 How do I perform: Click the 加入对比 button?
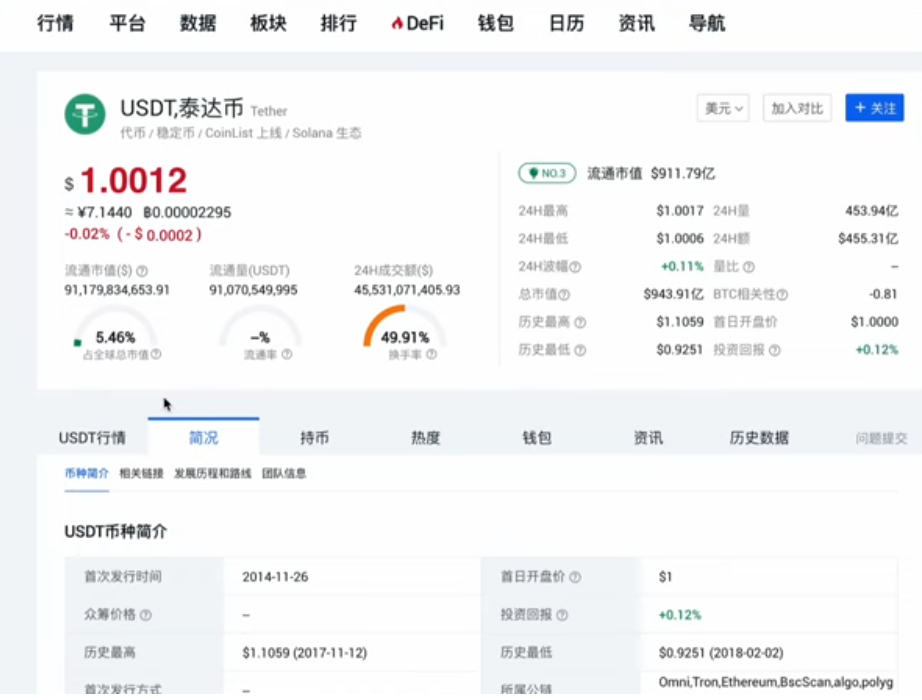797,108
